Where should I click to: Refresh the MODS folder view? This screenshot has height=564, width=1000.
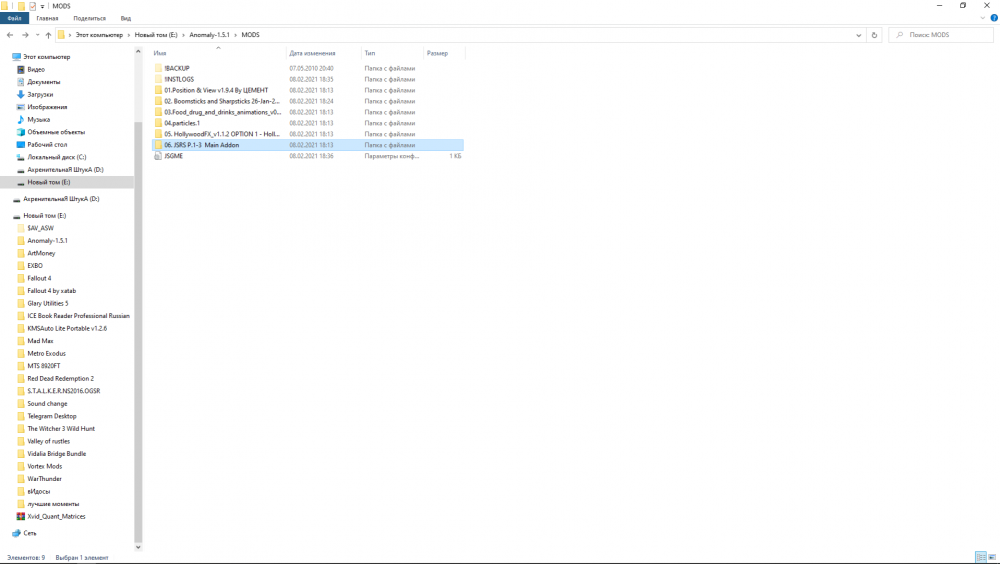874,35
